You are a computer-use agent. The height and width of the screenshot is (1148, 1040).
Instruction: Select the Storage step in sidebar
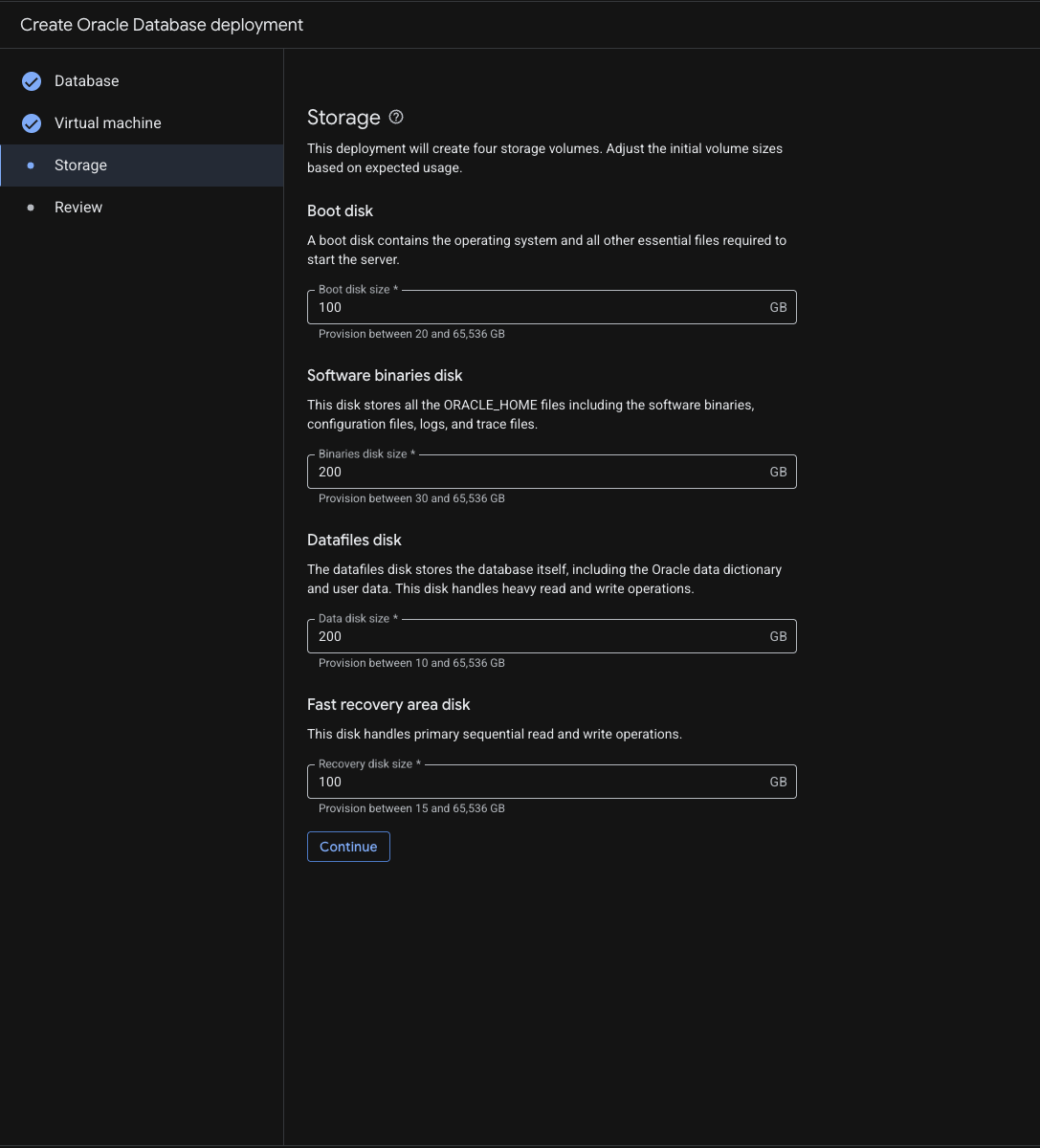tap(142, 166)
